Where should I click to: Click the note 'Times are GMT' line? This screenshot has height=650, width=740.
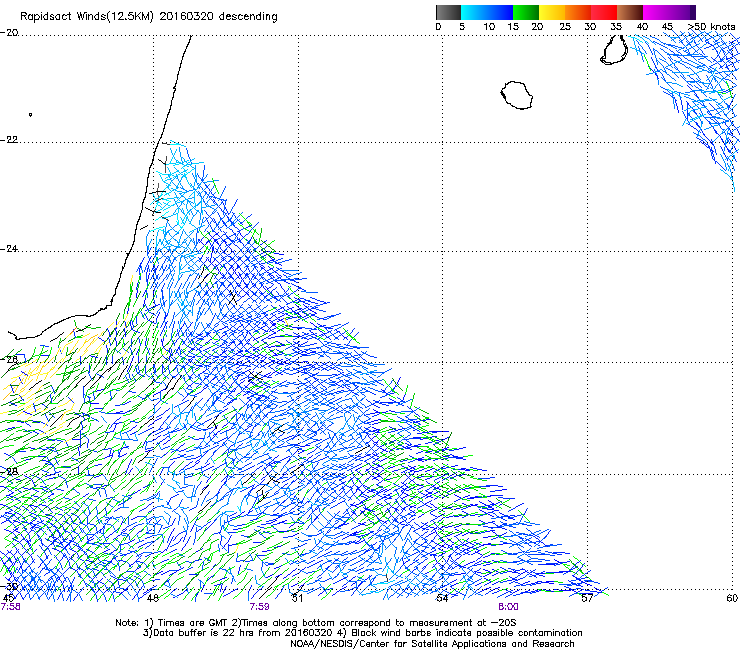(316, 623)
